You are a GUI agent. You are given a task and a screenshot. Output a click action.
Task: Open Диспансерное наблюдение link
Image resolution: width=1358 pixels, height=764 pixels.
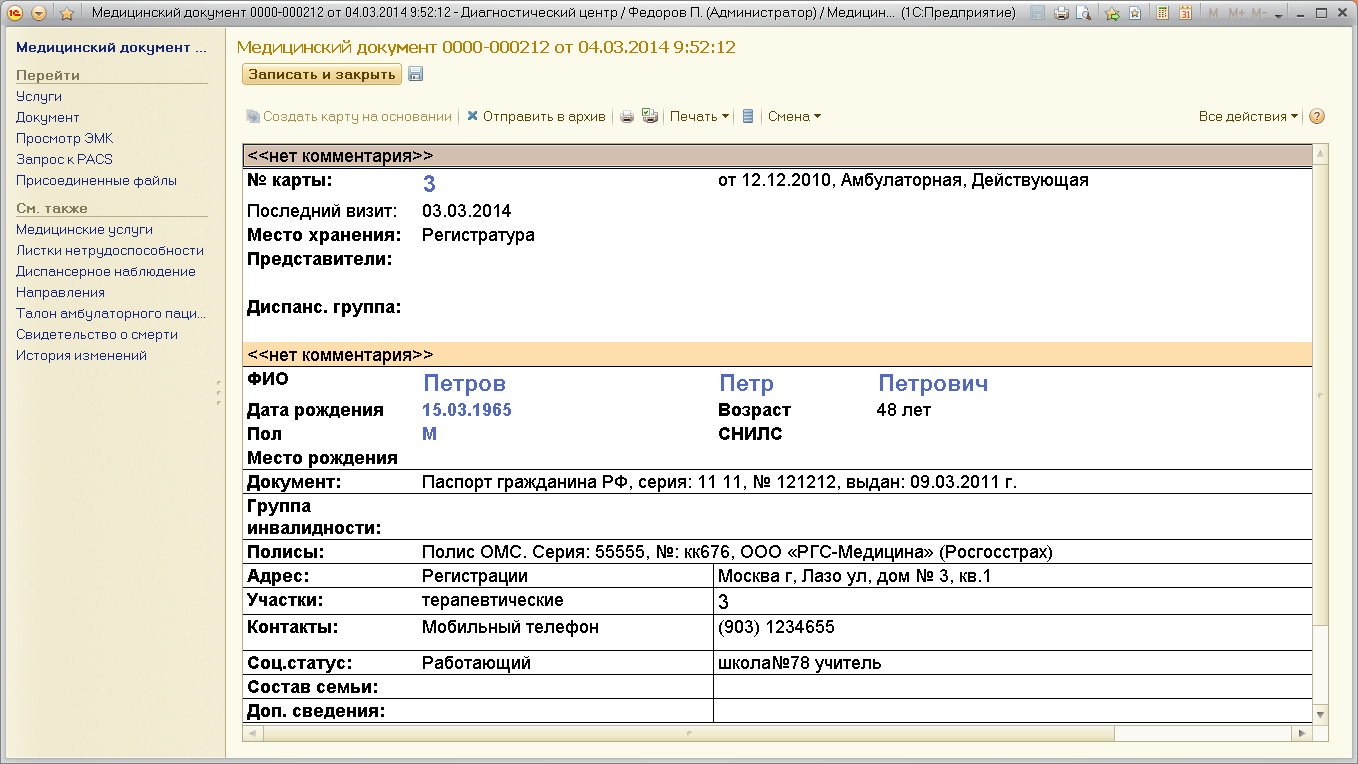pyautogui.click(x=106, y=272)
